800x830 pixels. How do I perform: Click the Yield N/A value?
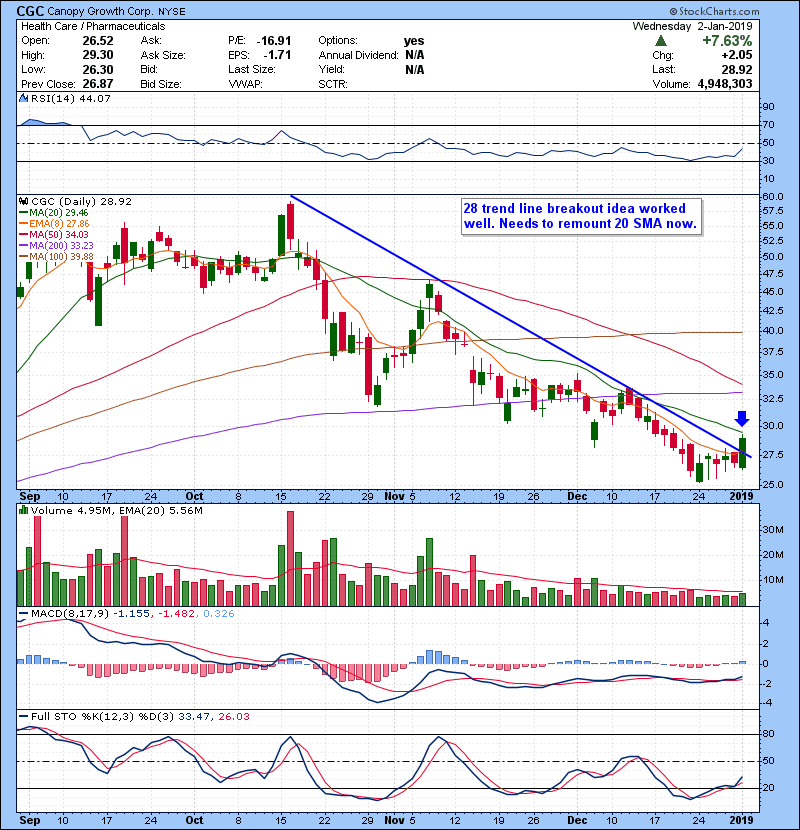415,70
